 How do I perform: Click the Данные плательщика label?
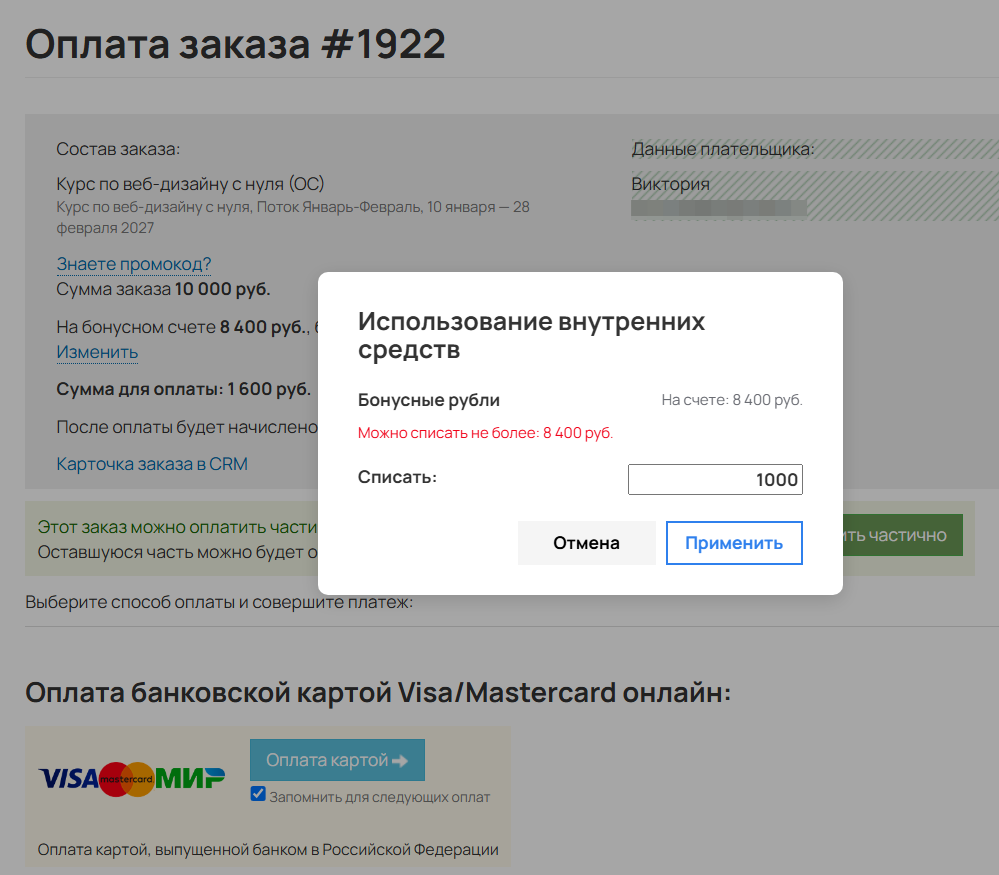click(722, 149)
